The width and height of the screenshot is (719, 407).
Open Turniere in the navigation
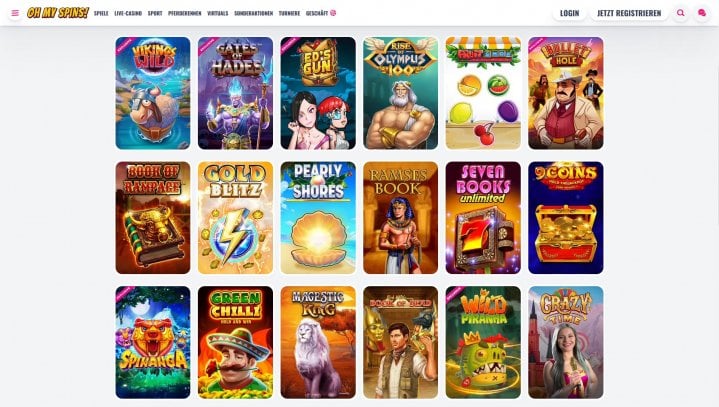point(289,13)
